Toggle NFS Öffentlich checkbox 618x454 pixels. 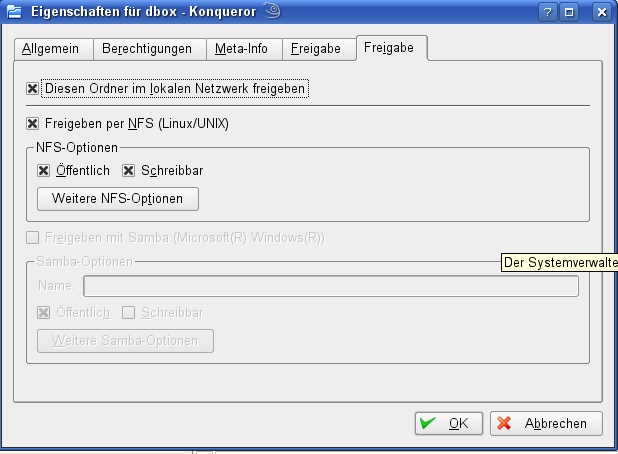coord(43,171)
